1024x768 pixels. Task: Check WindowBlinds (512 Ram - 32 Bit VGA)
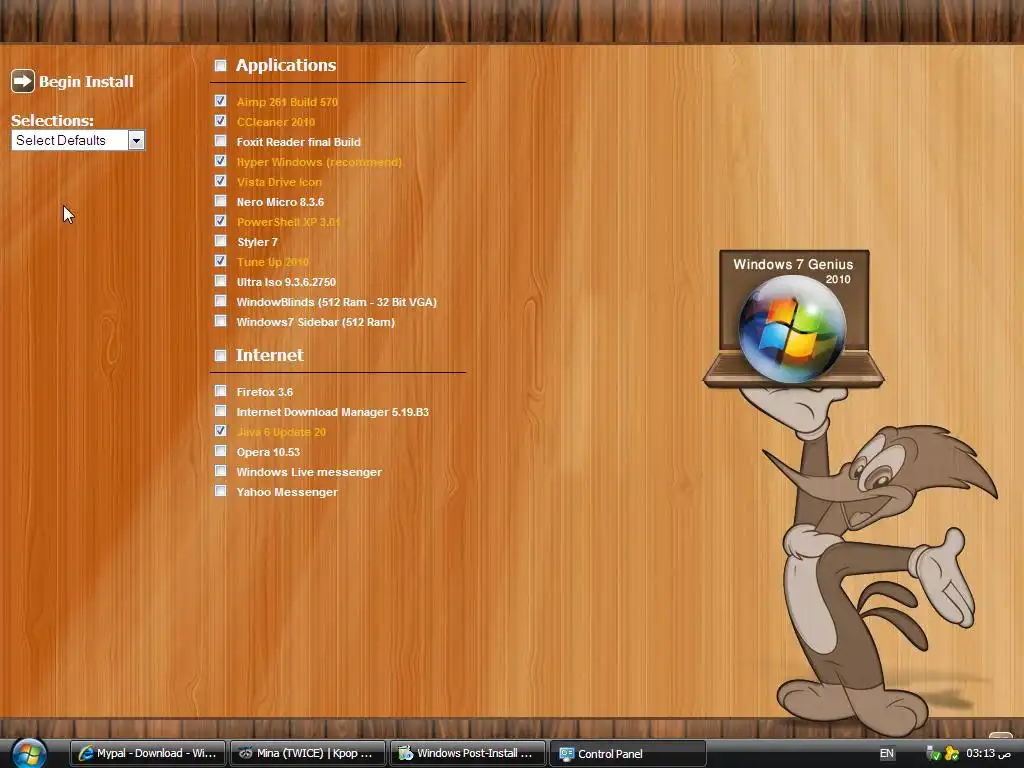pyautogui.click(x=221, y=301)
